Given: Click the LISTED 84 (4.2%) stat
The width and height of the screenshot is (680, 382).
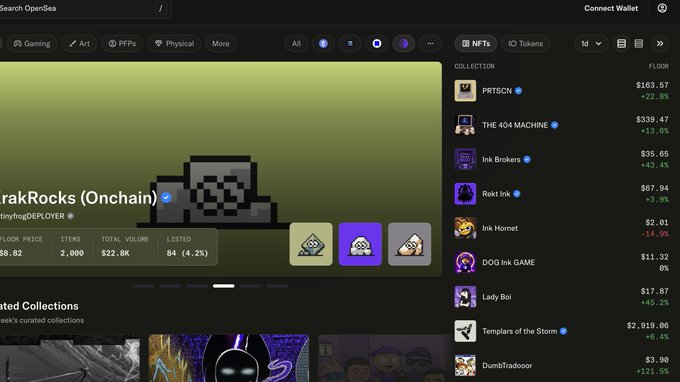Looking at the screenshot, I should [x=187, y=246].
